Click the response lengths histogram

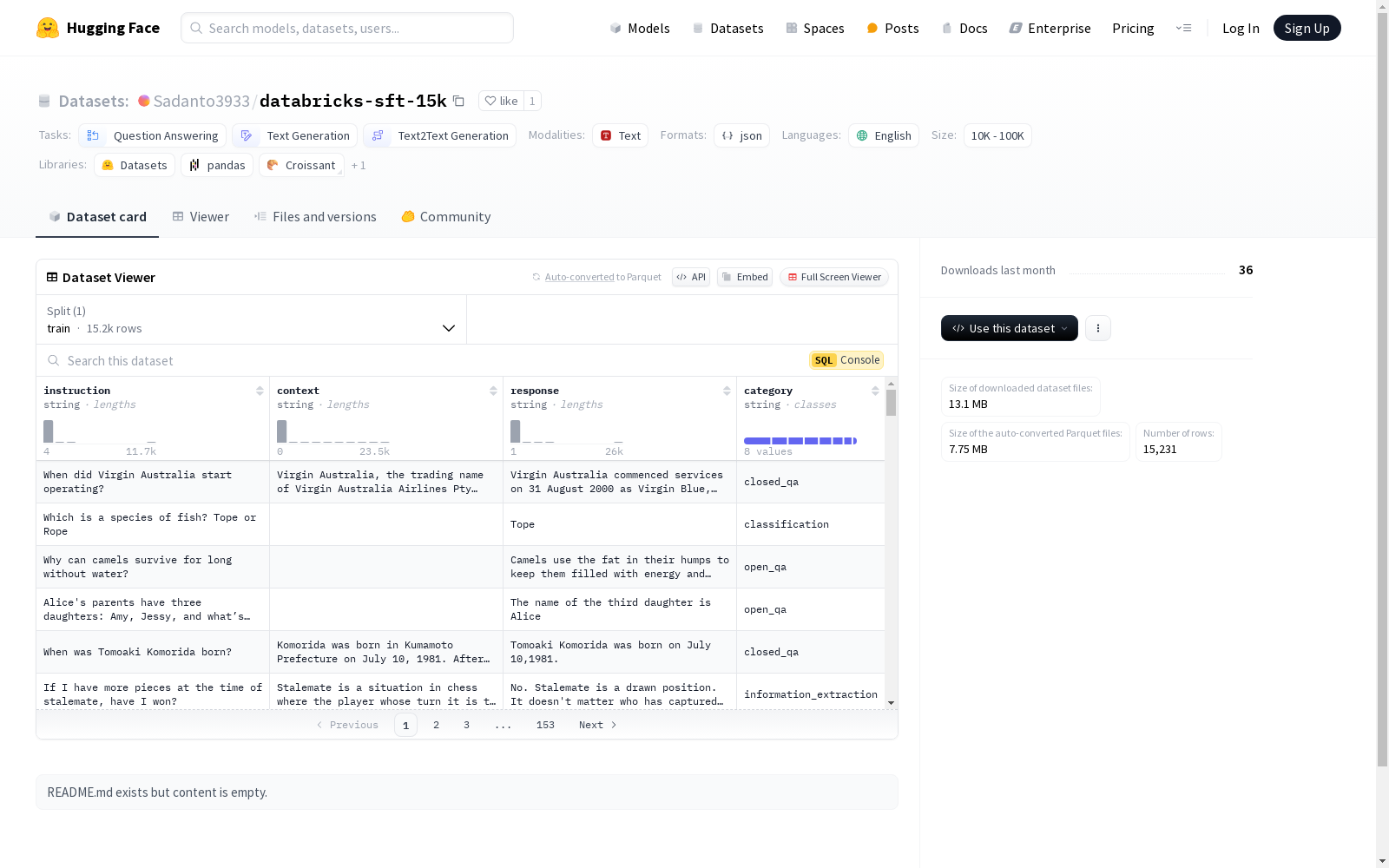[x=567, y=431]
